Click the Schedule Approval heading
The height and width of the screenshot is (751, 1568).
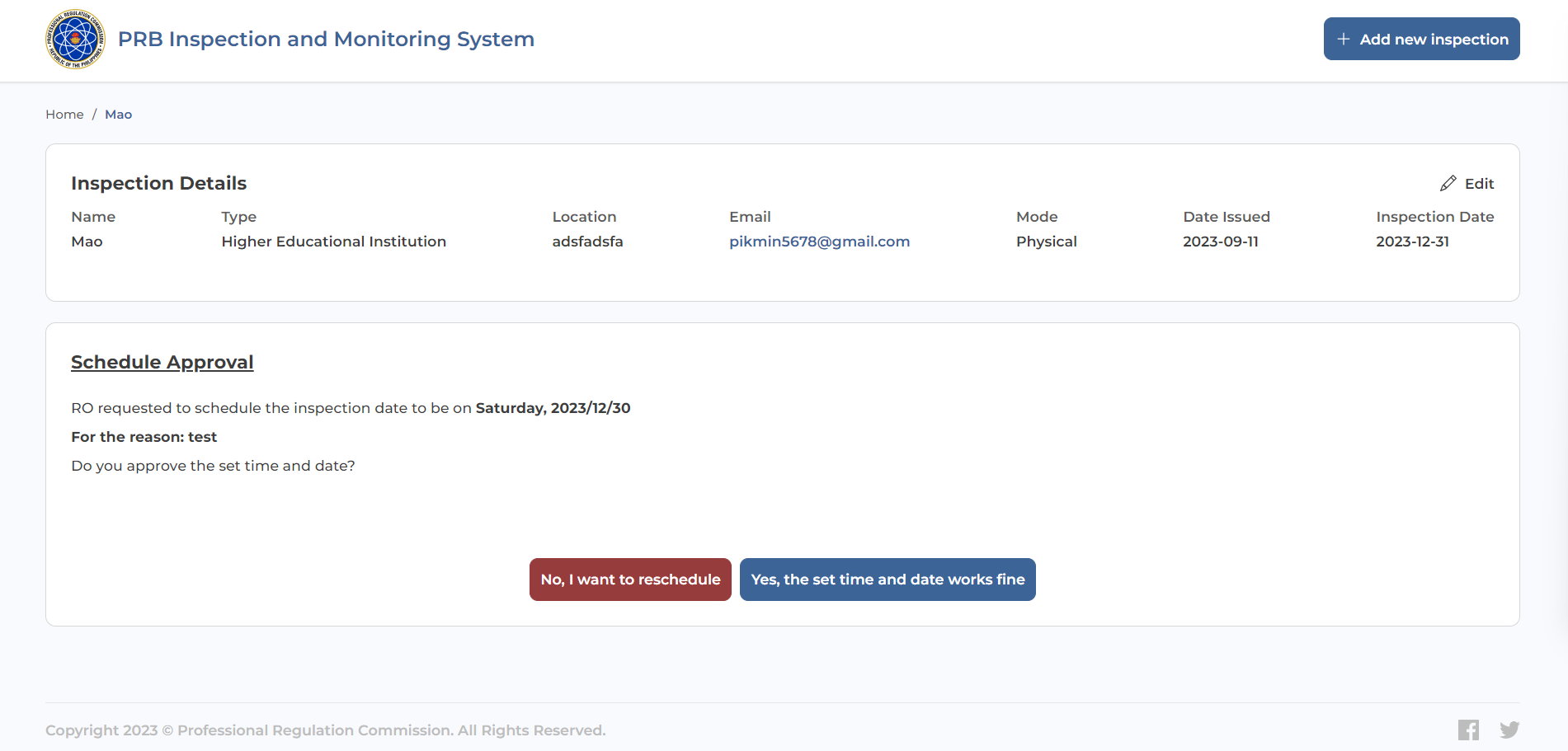pyautogui.click(x=162, y=363)
